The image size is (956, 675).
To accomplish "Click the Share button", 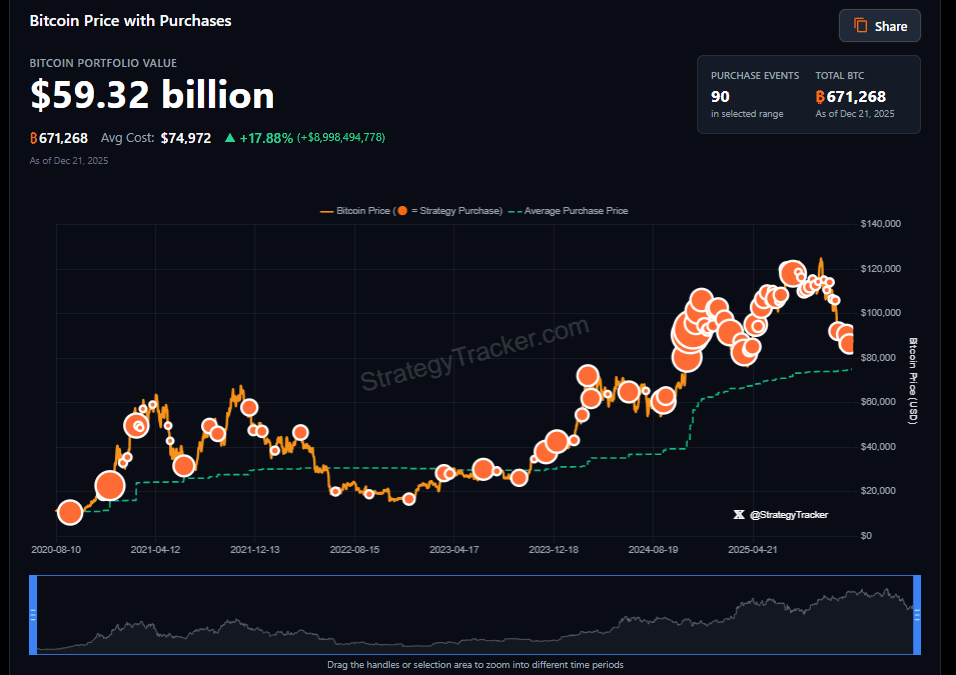I will (880, 26).
